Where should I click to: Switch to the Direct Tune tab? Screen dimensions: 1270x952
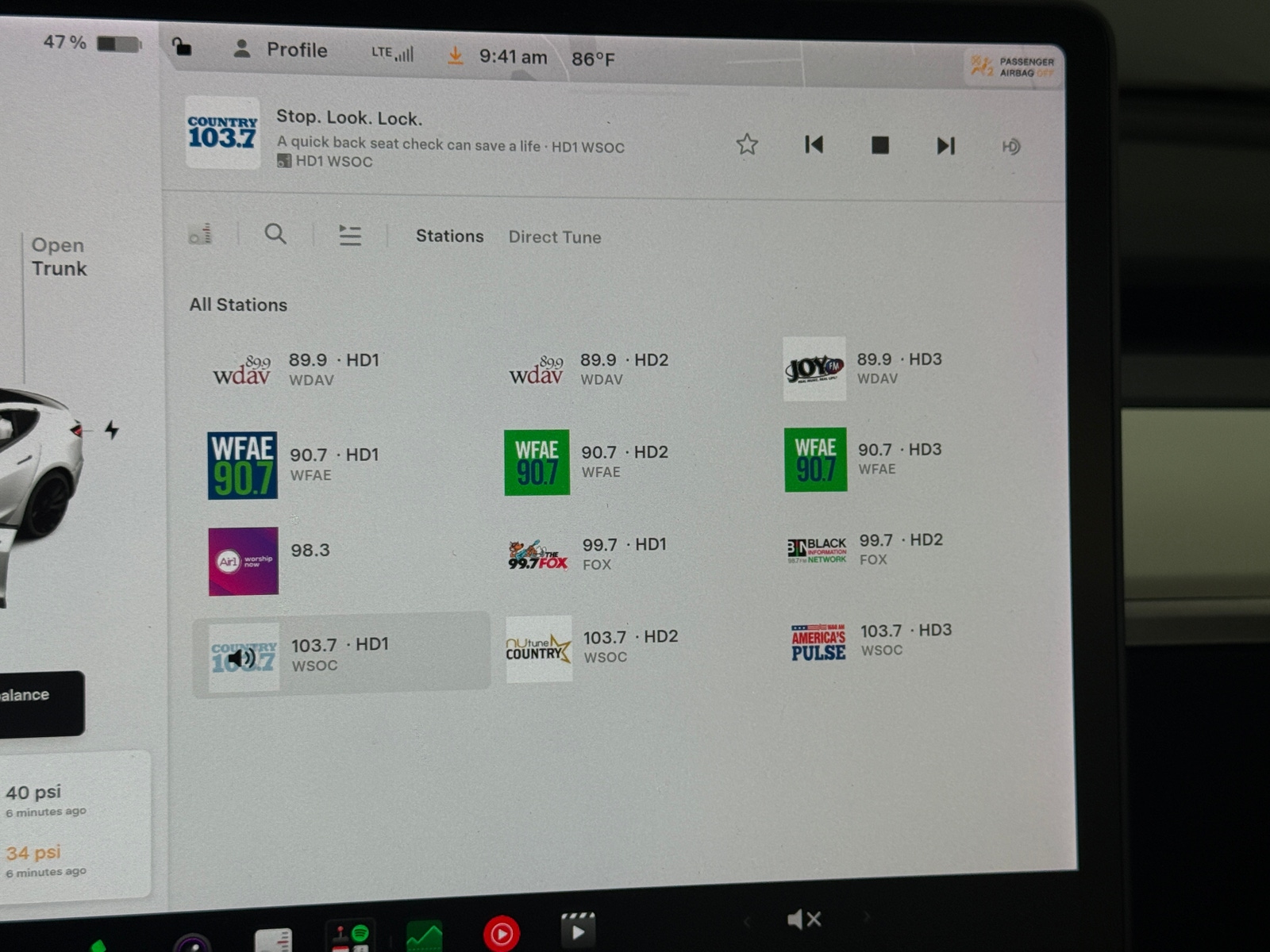555,237
